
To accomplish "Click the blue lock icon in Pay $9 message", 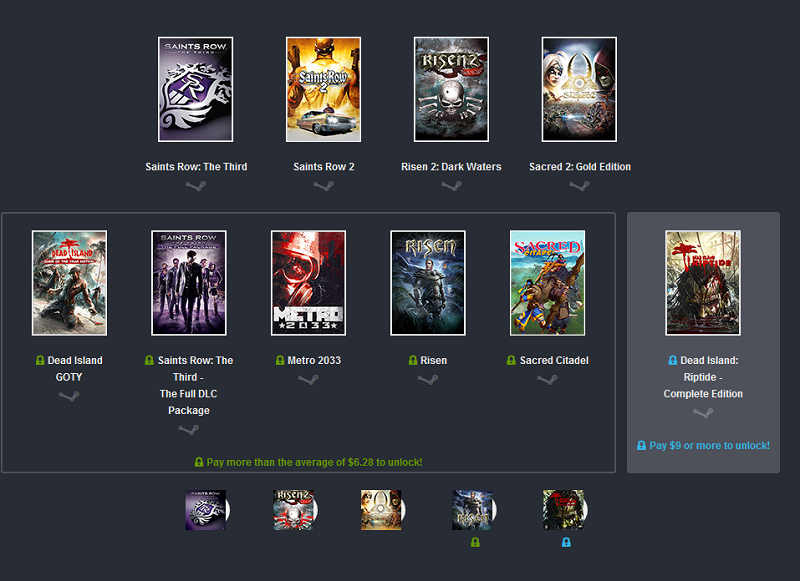I will click(641, 445).
